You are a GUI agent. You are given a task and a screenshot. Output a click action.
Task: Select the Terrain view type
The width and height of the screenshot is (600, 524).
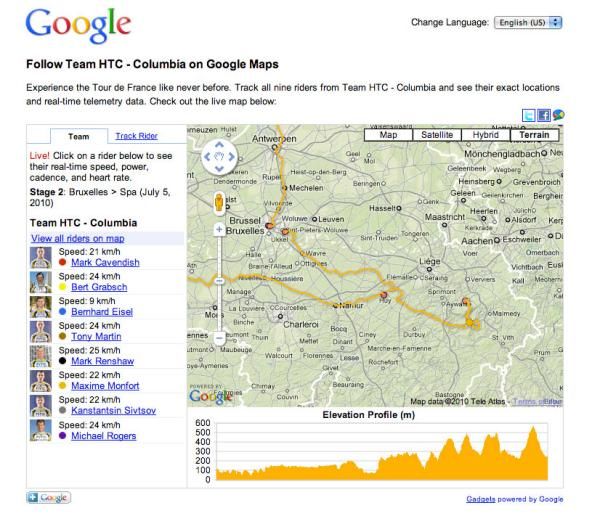click(535, 135)
